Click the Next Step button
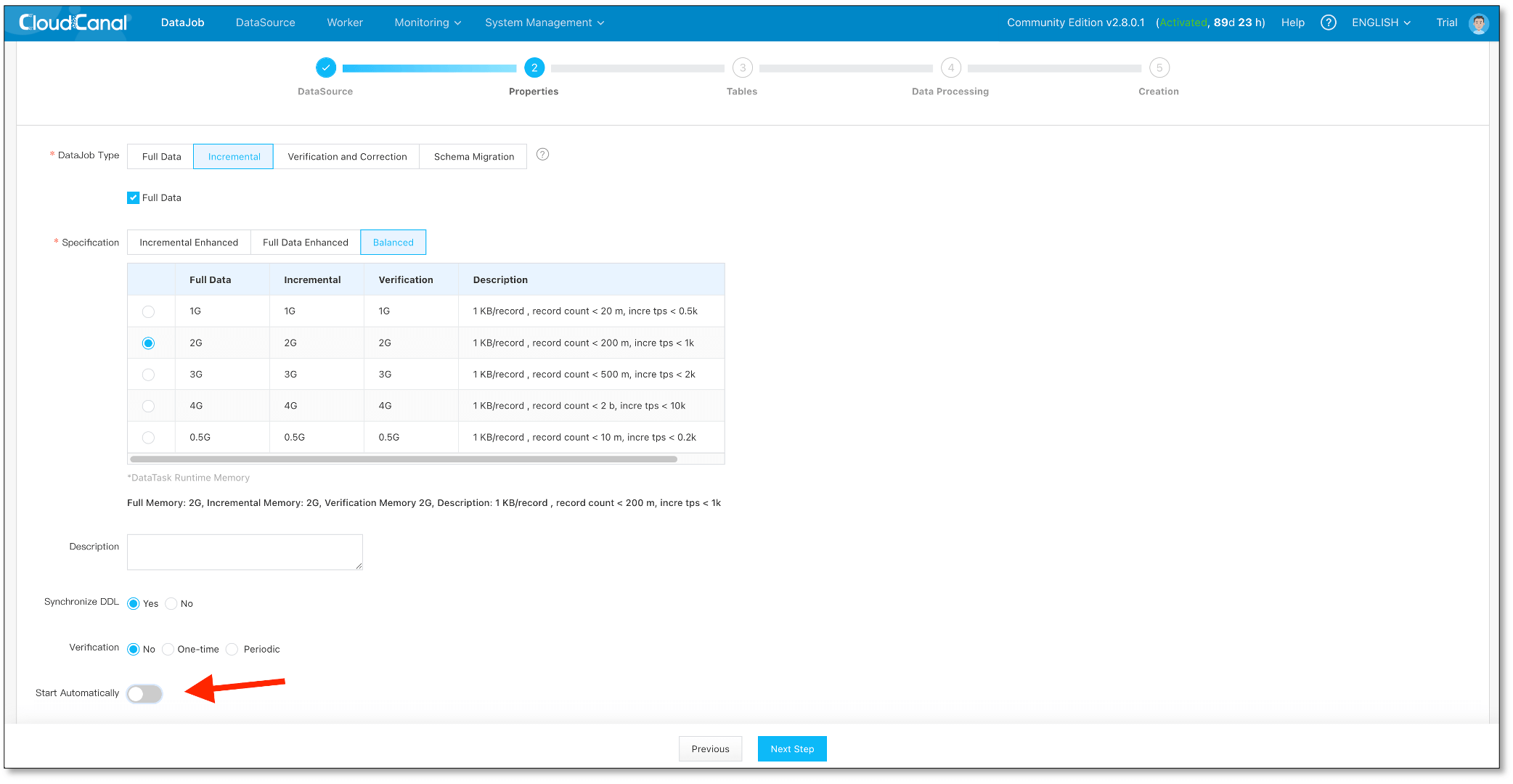 pyautogui.click(x=791, y=749)
